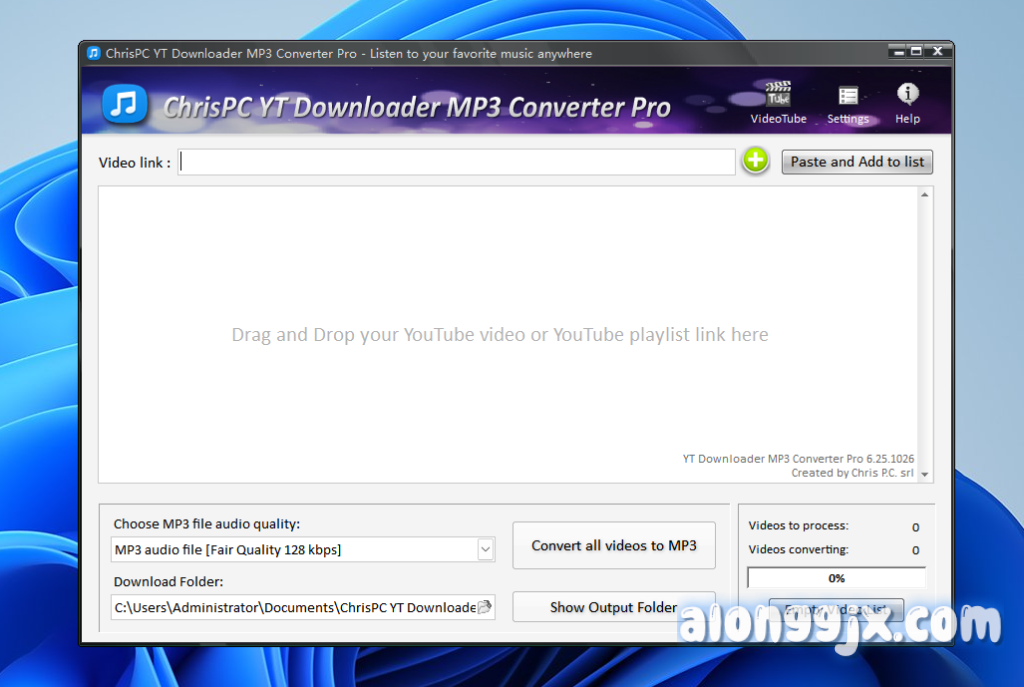This screenshot has height=687, width=1024.
Task: Open the VideoTube clapperboard icon
Action: pyautogui.click(x=778, y=96)
